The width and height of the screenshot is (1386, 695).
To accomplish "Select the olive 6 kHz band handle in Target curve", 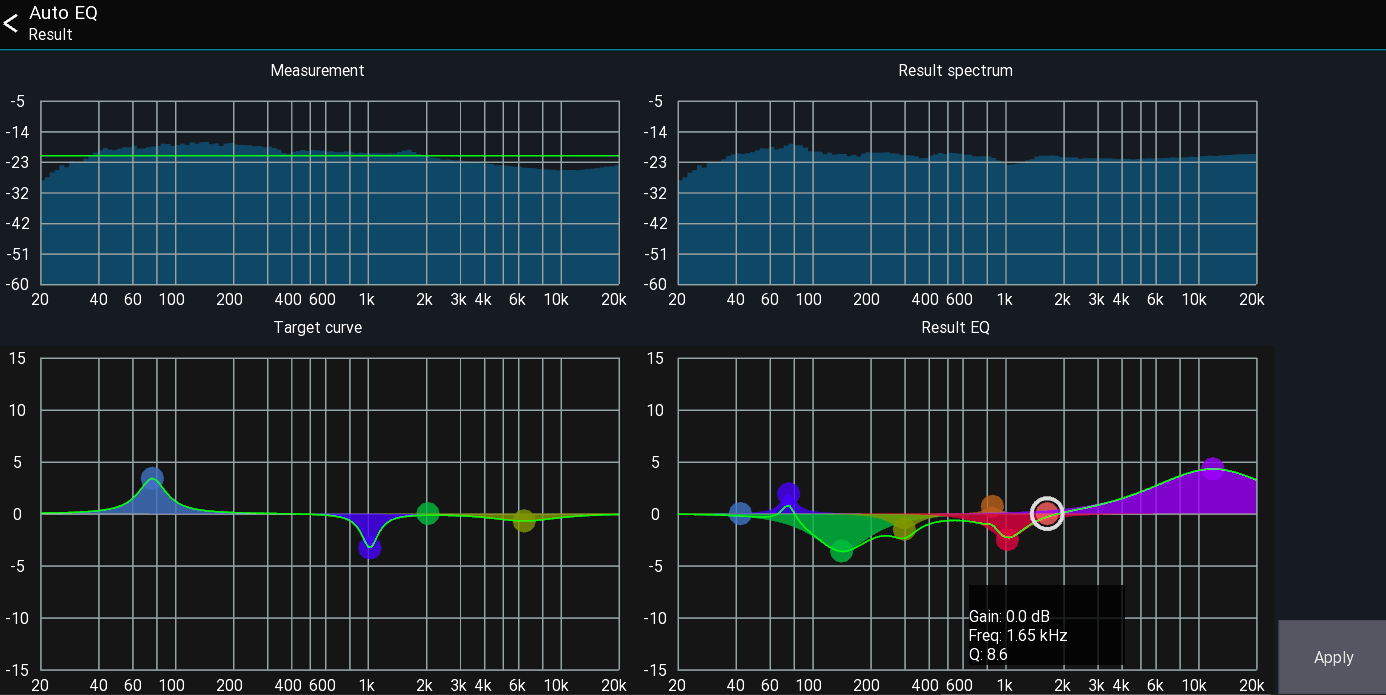I will [524, 521].
